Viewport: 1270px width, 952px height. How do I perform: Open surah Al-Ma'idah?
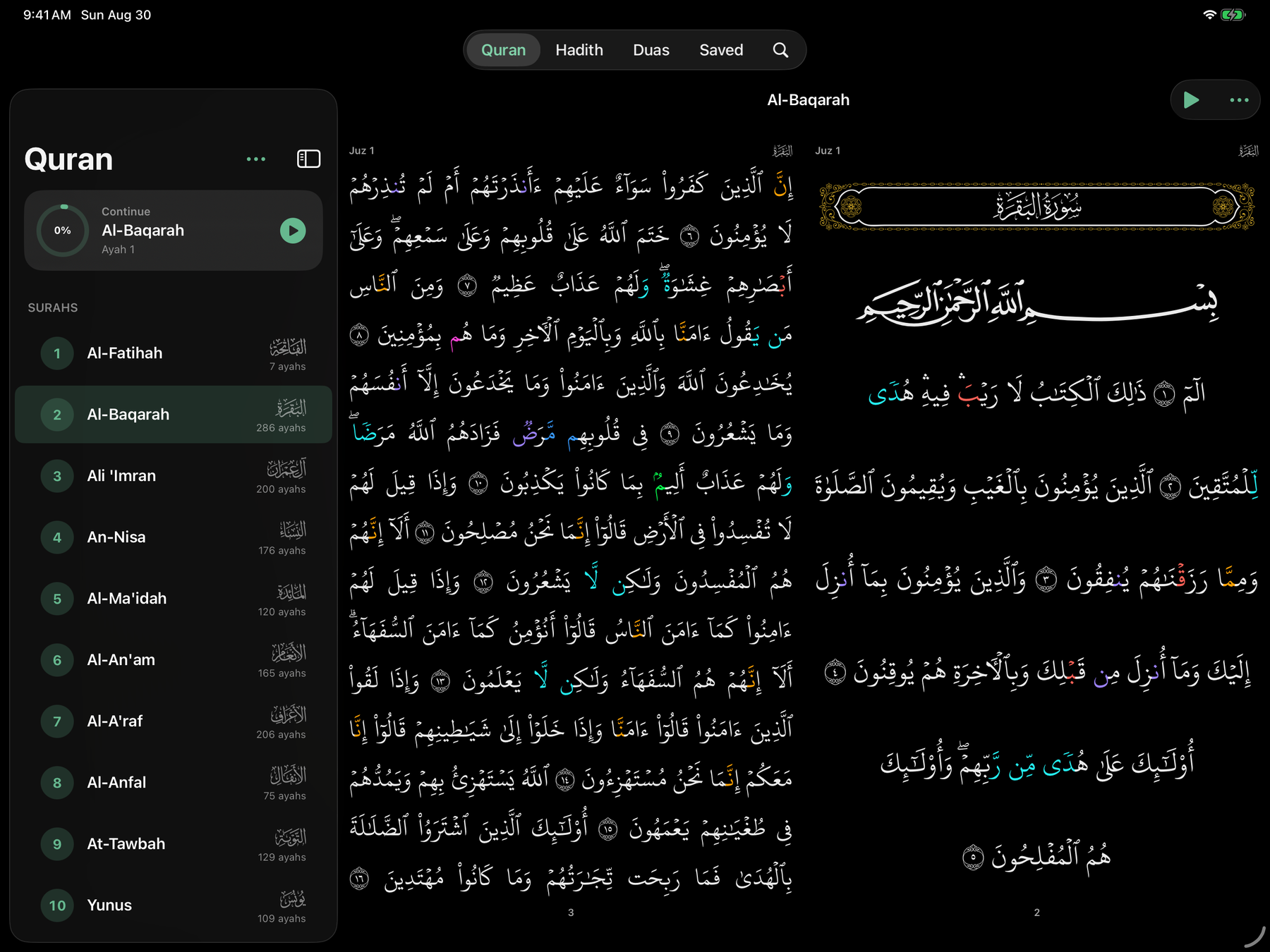click(x=174, y=599)
